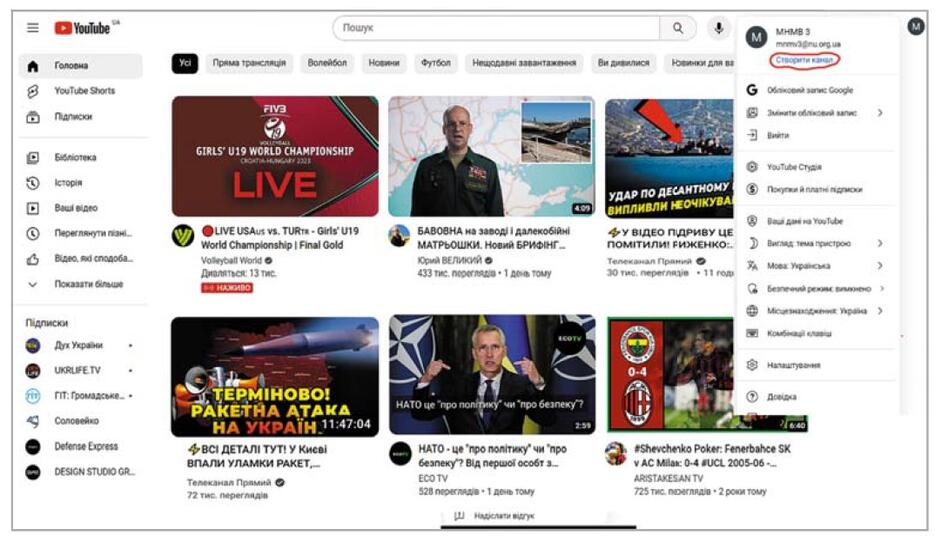Open Налаштування settings entry
Viewport: 940px width, 536px height.
[816, 365]
